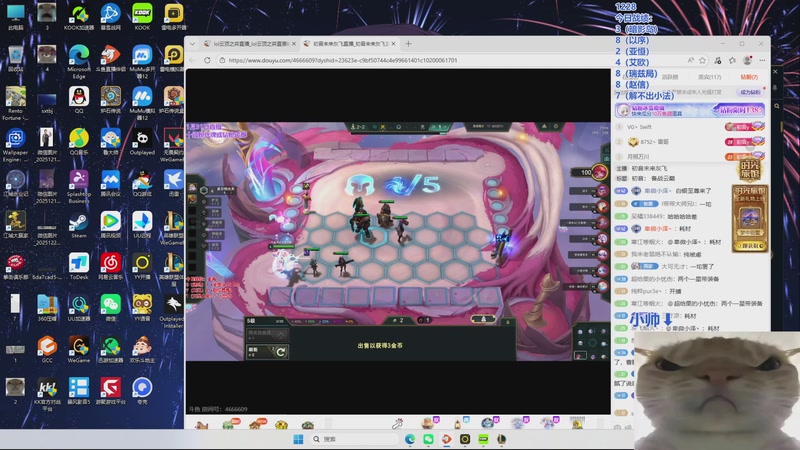Open the Windows Start menu
This screenshot has height=450, width=800.
pos(298,439)
